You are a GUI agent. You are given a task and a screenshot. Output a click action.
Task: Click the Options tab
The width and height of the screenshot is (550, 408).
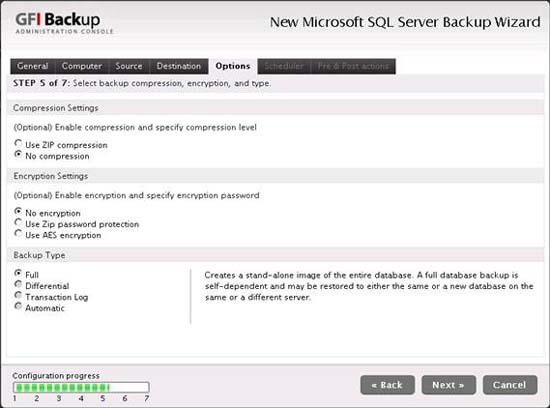tap(233, 66)
